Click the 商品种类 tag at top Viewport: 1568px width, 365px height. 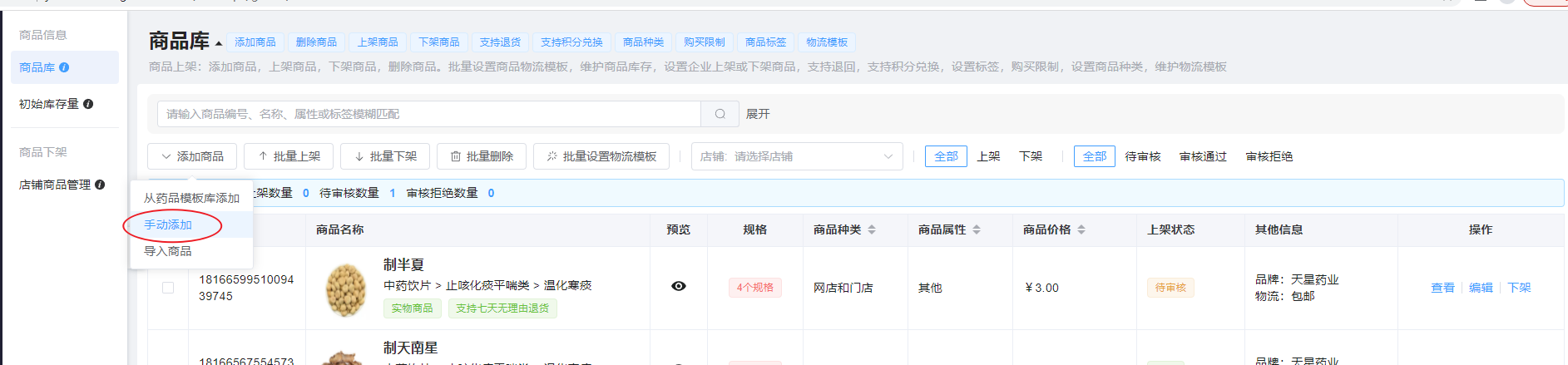tap(644, 42)
